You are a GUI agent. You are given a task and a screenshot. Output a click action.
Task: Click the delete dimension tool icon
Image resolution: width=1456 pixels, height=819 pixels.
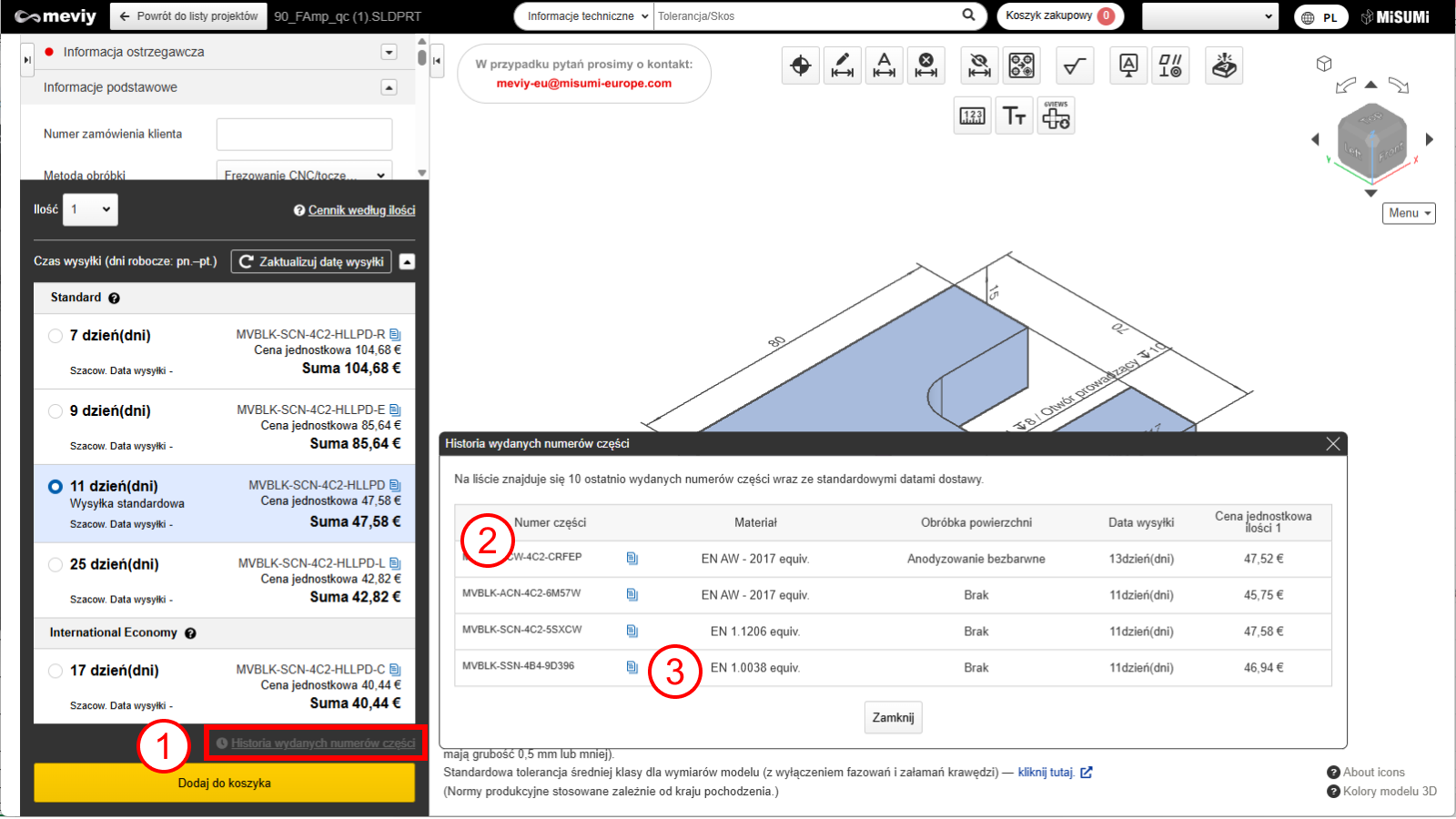click(926, 66)
